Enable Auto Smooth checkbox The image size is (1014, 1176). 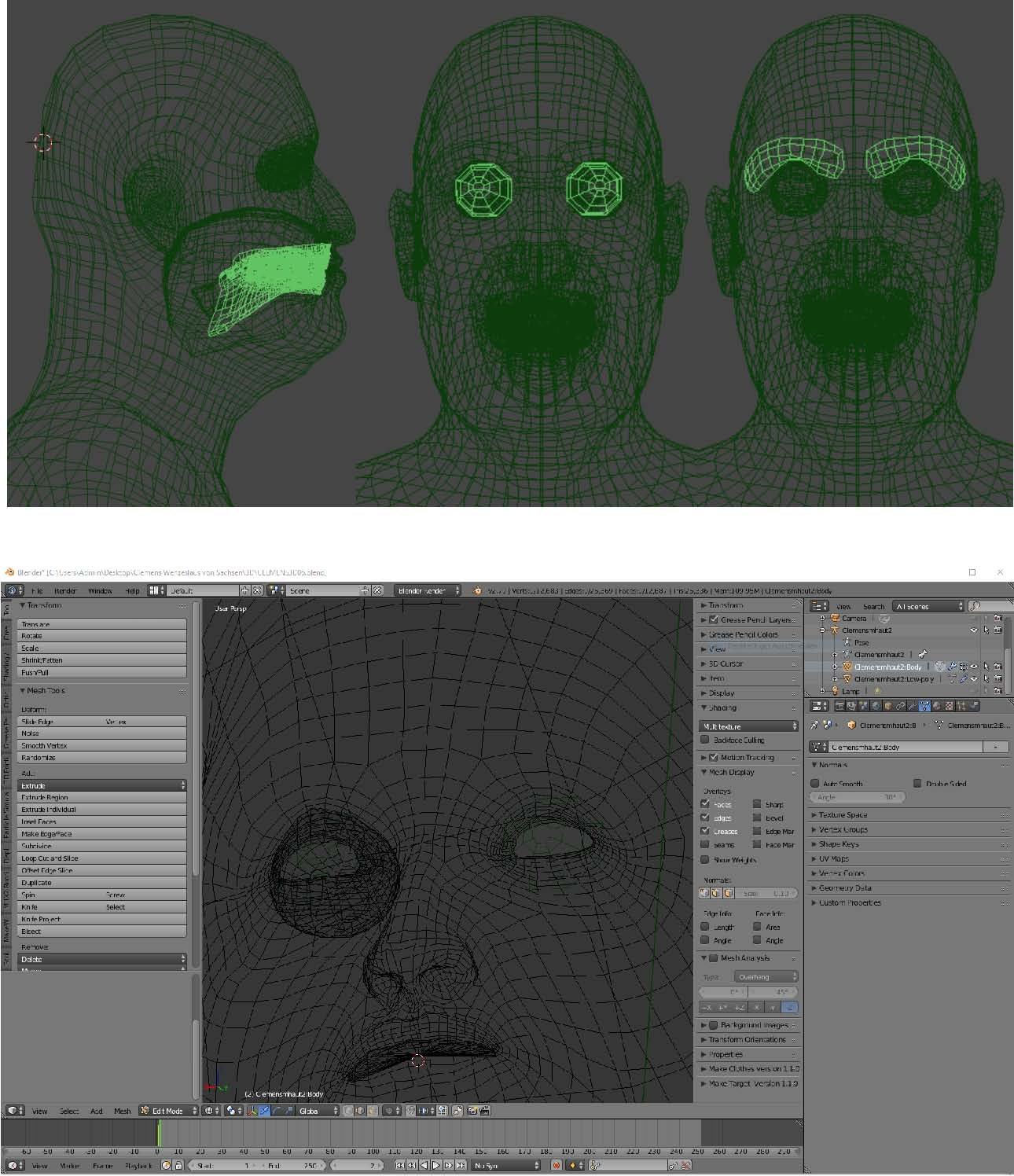[x=815, y=783]
